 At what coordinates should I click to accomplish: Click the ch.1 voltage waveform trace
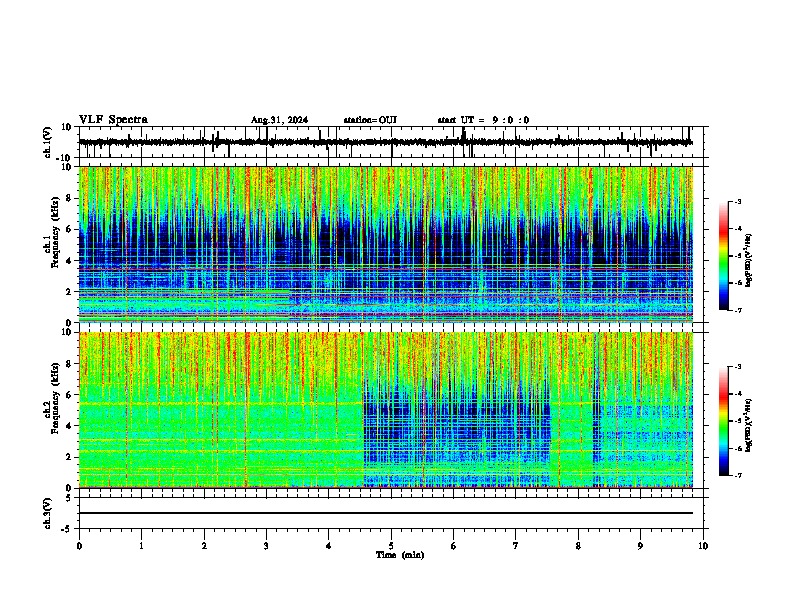tap(386, 142)
